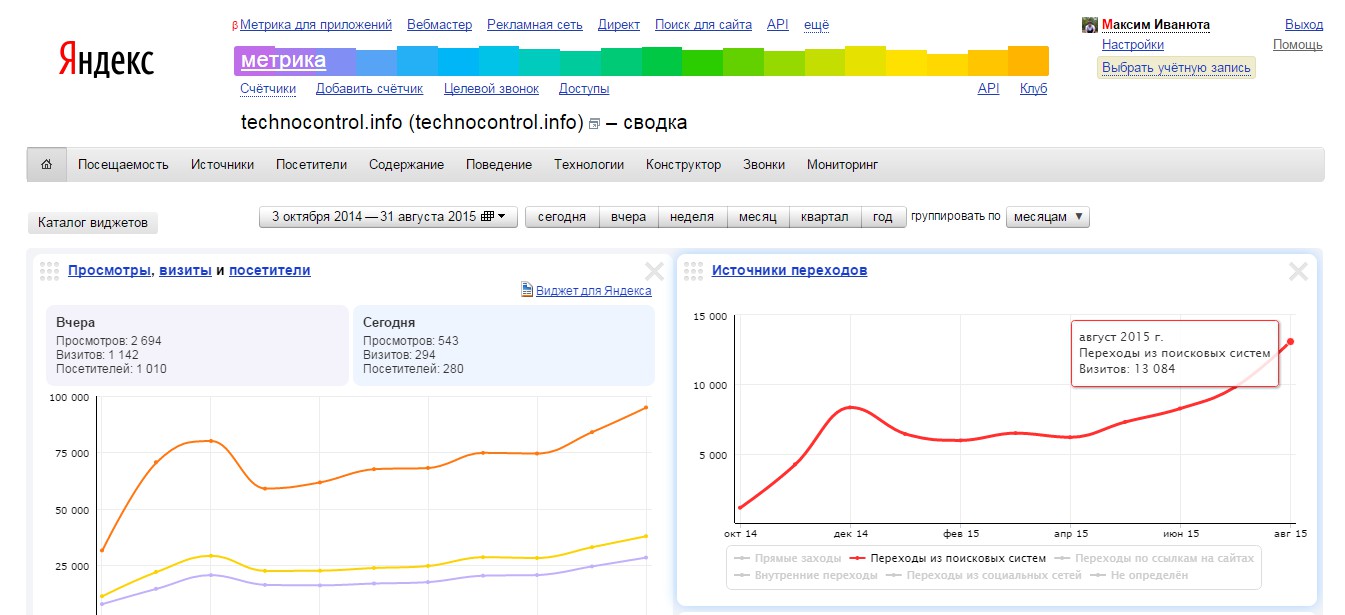Open Добавить счётчик link
Image resolution: width=1345 pixels, height=615 pixels.
369,89
